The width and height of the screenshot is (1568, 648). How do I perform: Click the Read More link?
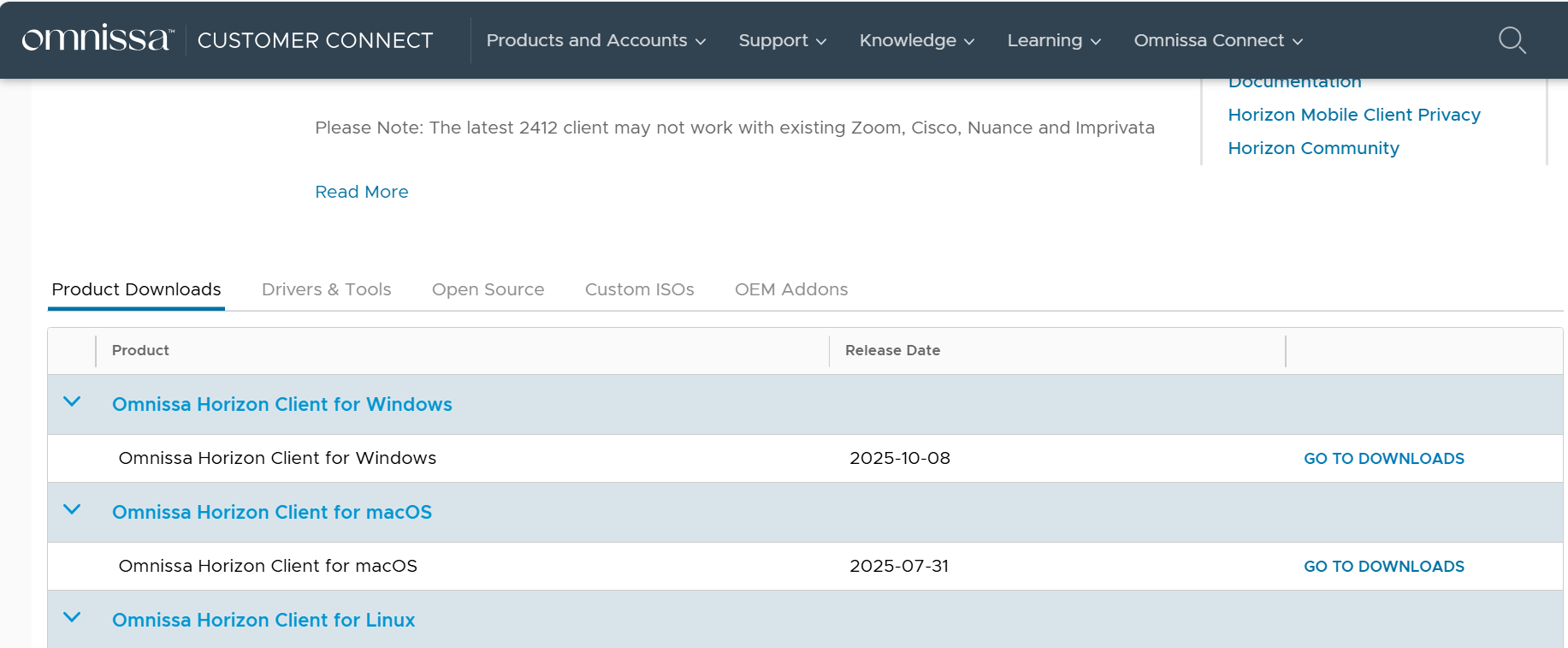pos(361,192)
